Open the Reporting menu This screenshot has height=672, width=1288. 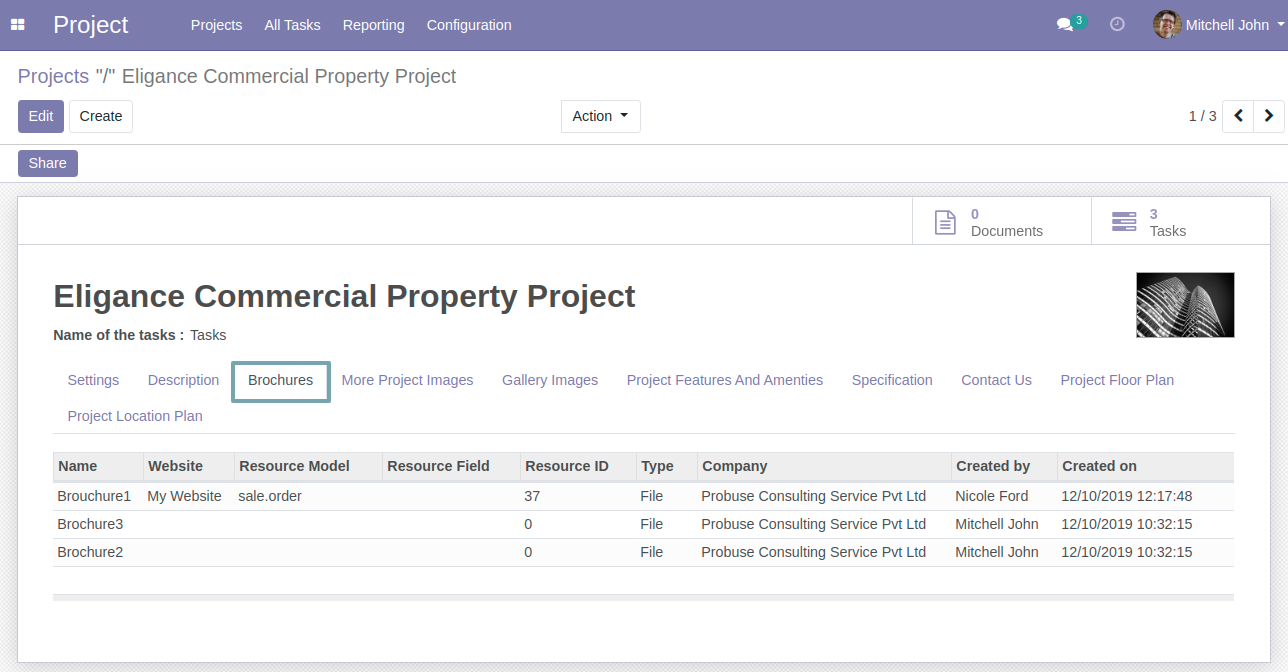pyautogui.click(x=374, y=25)
